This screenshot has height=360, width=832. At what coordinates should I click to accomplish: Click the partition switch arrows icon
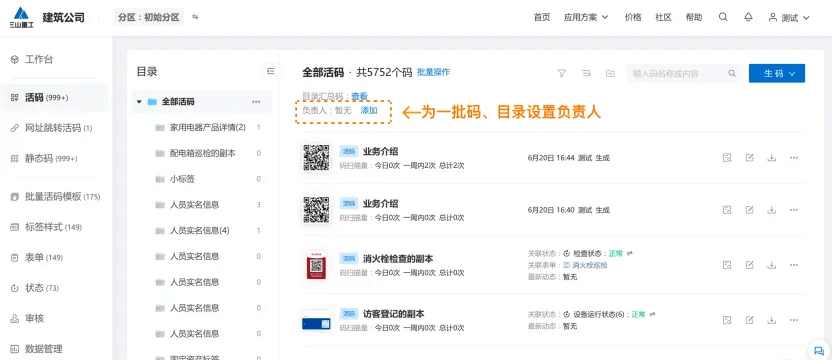[x=195, y=17]
